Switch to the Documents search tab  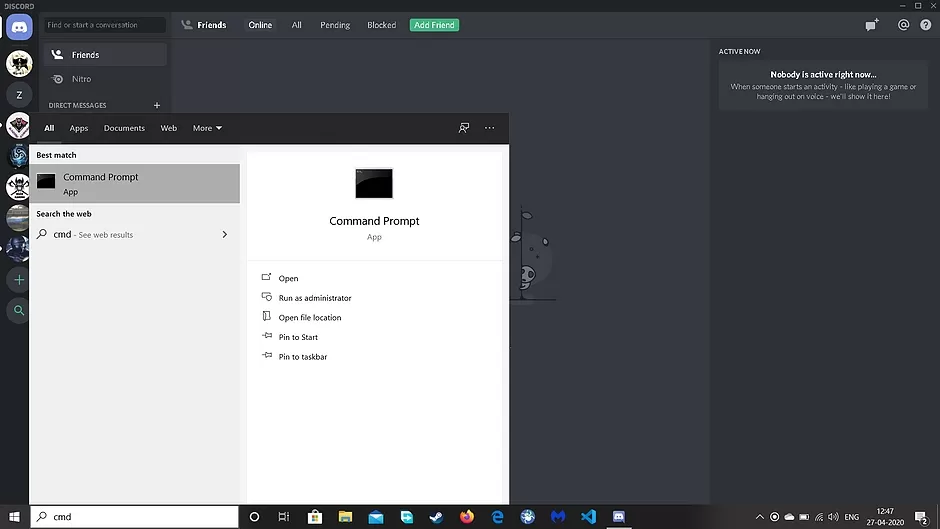124,128
